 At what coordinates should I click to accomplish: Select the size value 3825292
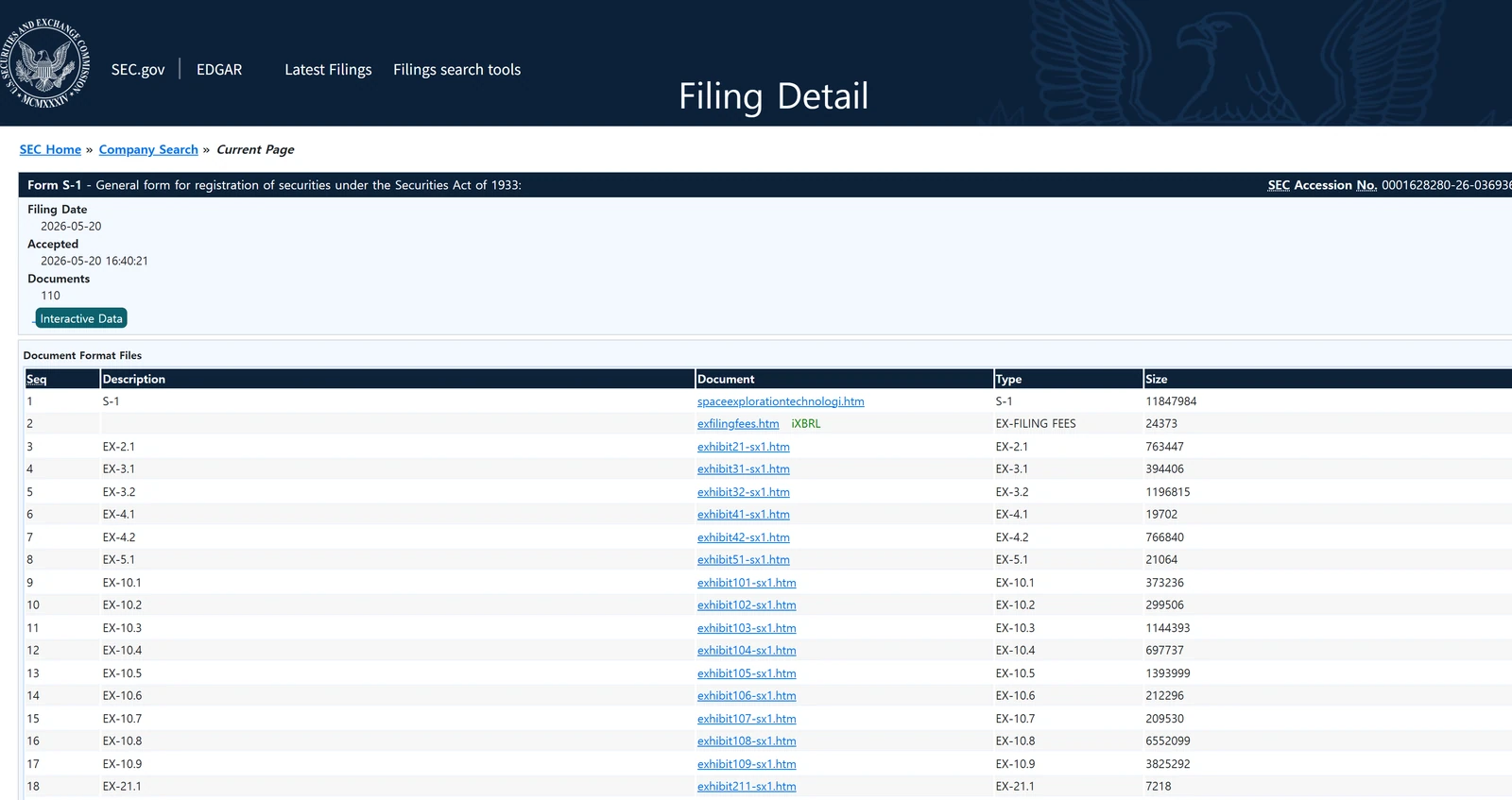tap(1168, 764)
